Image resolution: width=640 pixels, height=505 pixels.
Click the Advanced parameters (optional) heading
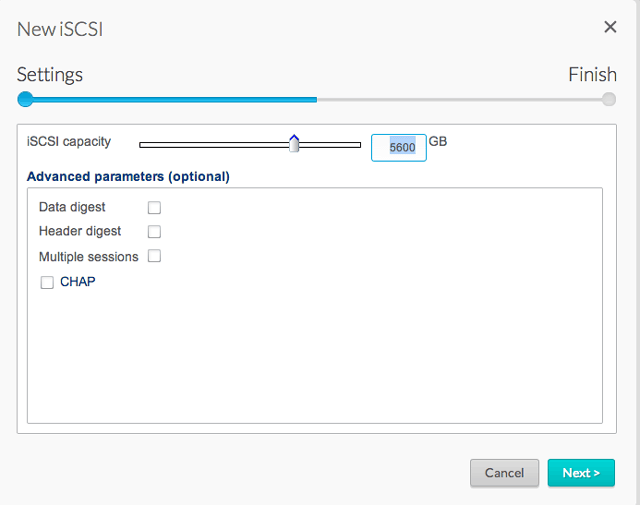pyautogui.click(x=128, y=177)
